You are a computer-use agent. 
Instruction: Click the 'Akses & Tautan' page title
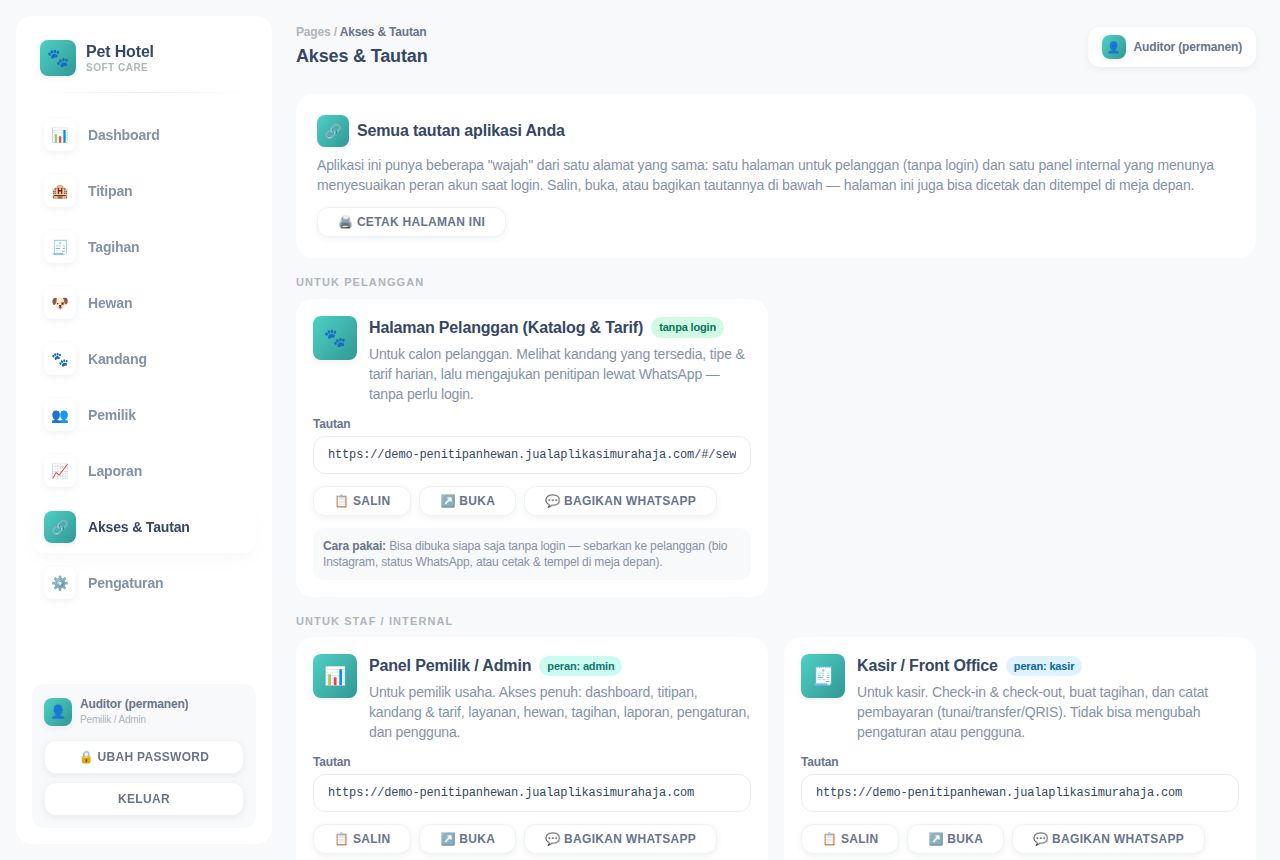click(362, 56)
